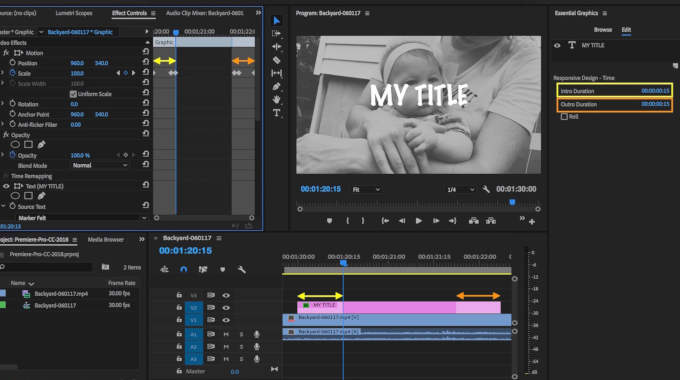
Task: Reset the Rotation parameter
Action: click(145, 104)
